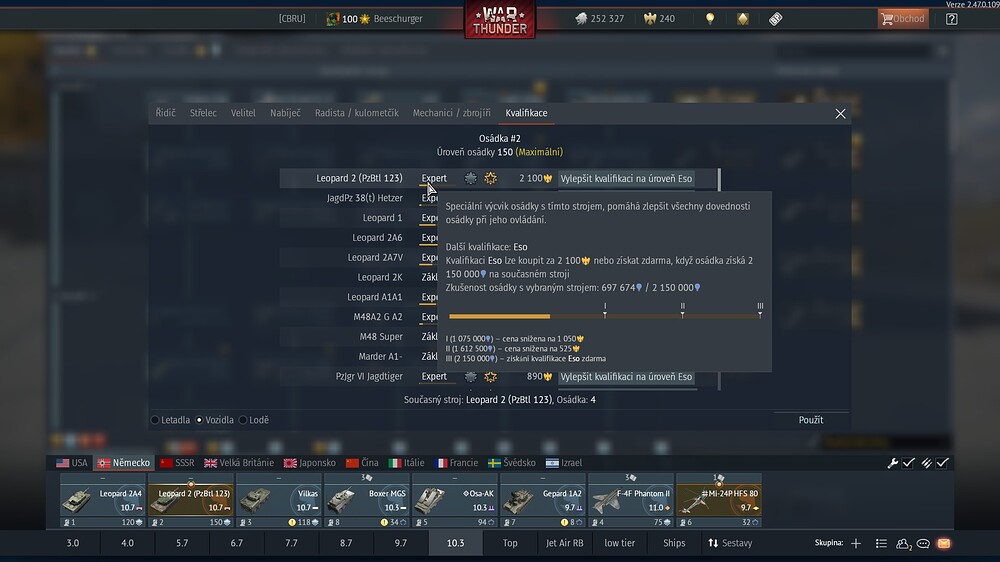Switch to the Střelec tab
The height and width of the screenshot is (562, 1000).
[x=203, y=113]
